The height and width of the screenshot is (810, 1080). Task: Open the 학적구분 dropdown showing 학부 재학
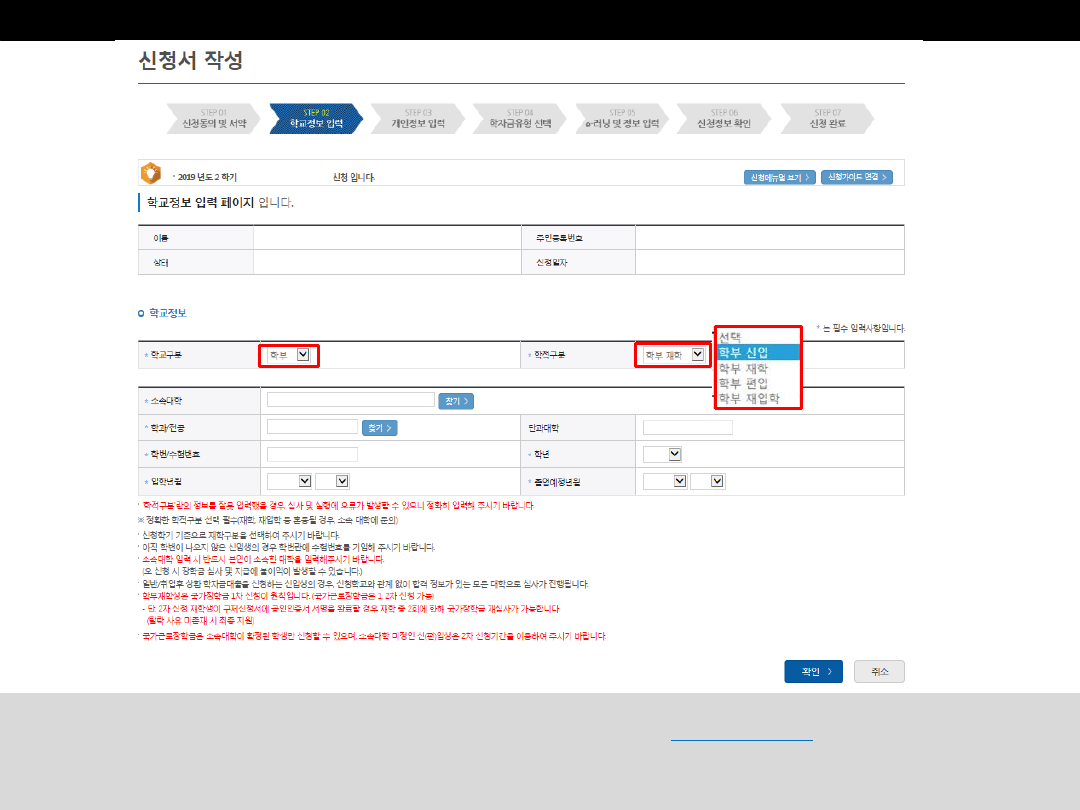674,355
